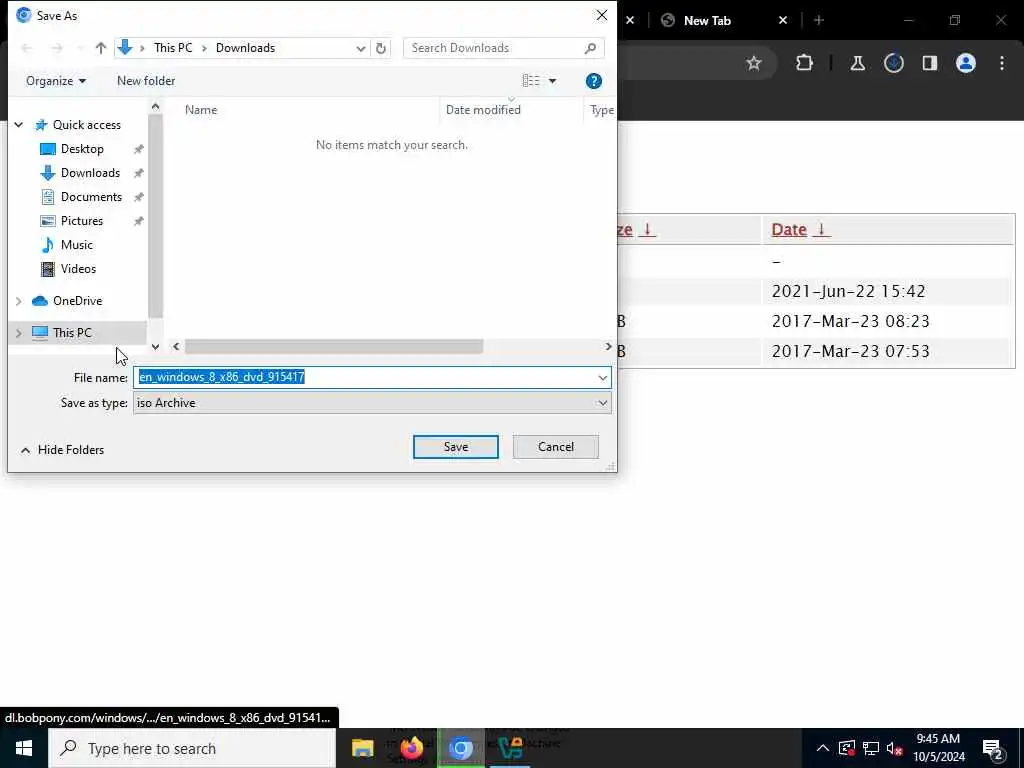Select Downloads in Quick access

(90, 173)
